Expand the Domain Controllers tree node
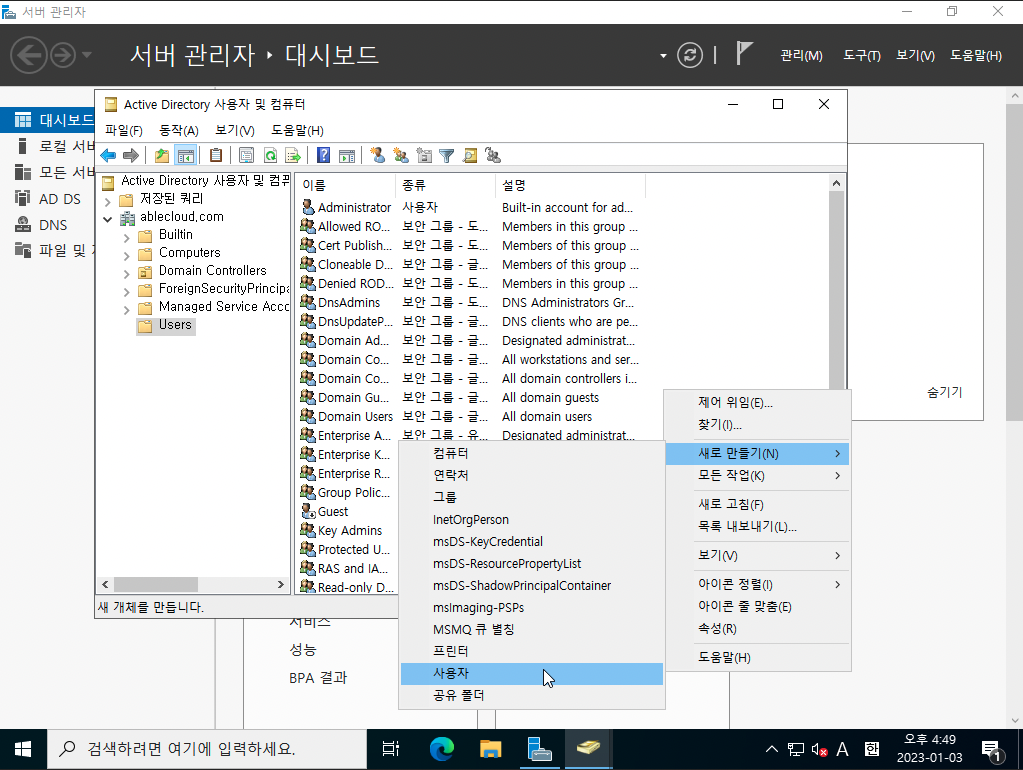This screenshot has height=770, width=1023. (127, 275)
